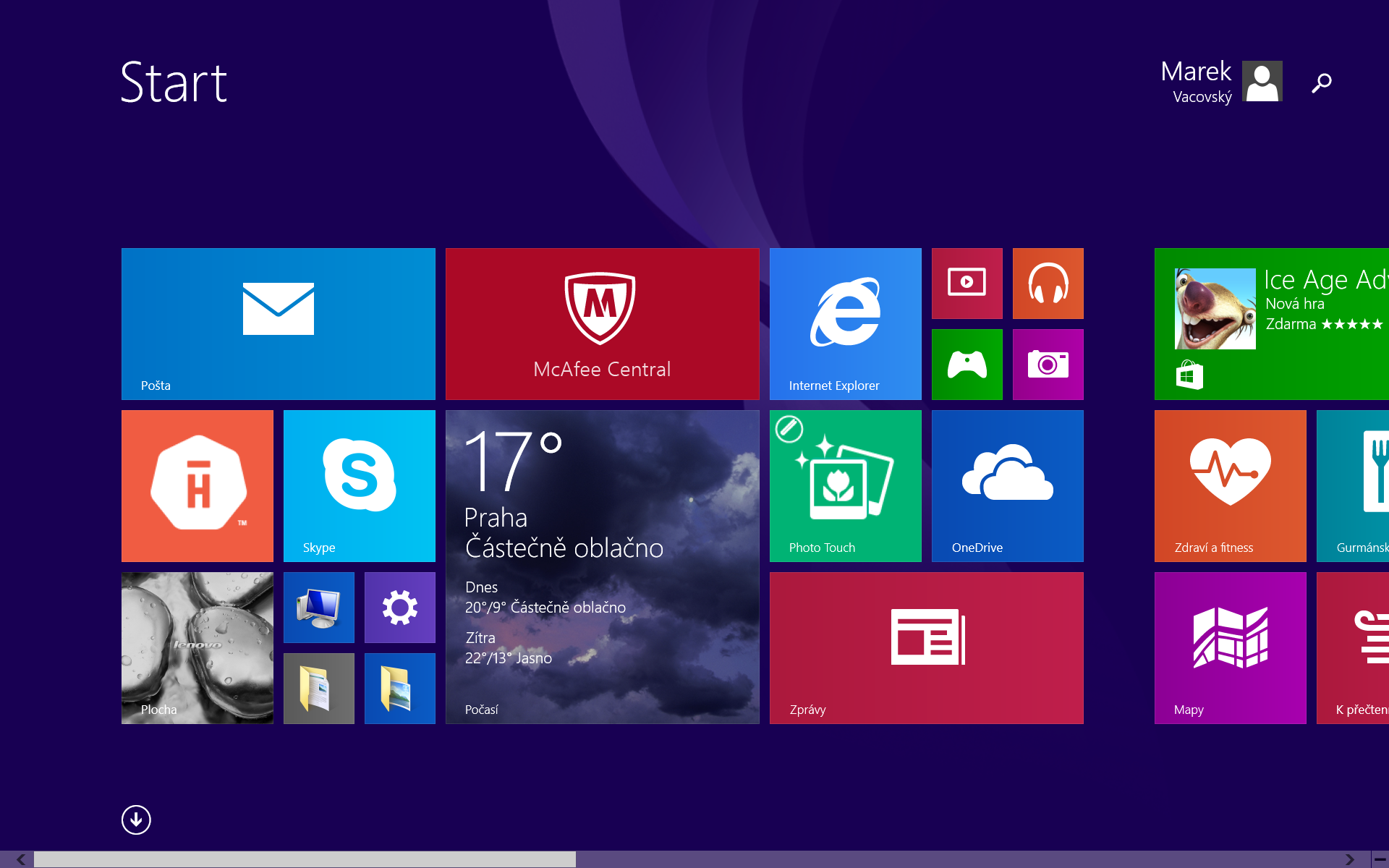Click the 17° temperature reading
The image size is (1389, 868).
(x=513, y=460)
